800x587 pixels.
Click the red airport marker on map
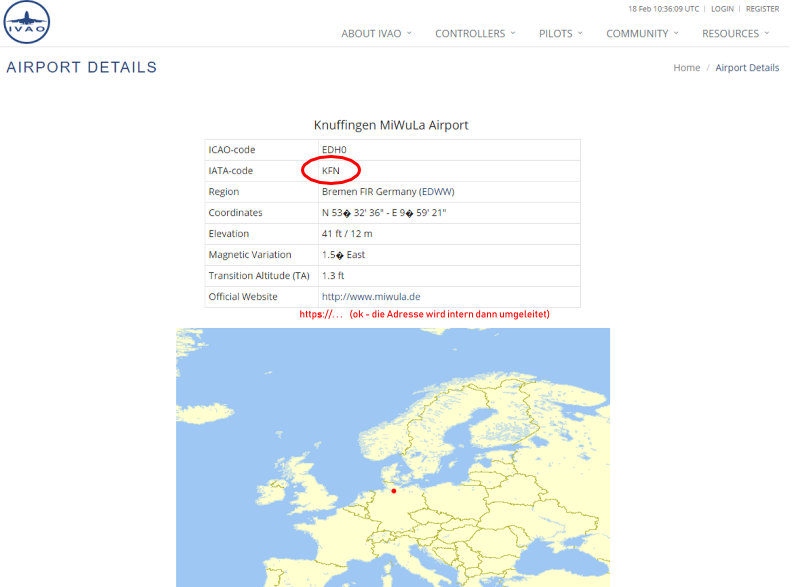click(x=393, y=491)
